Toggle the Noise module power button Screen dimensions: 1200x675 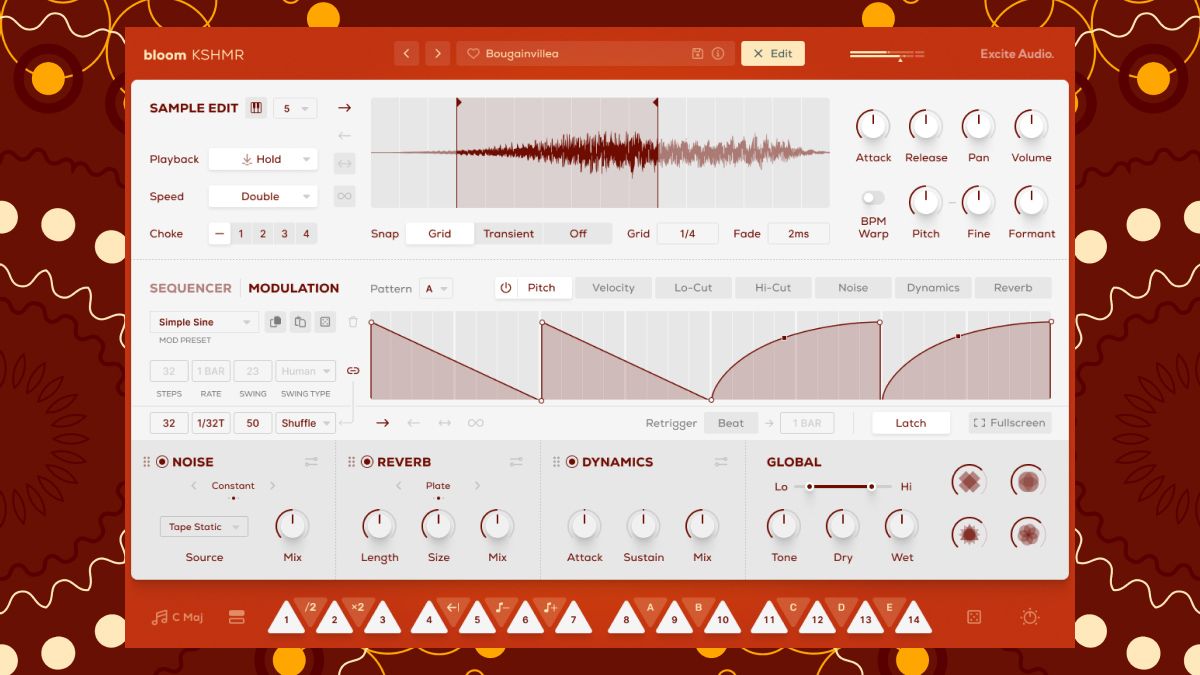tap(162, 462)
